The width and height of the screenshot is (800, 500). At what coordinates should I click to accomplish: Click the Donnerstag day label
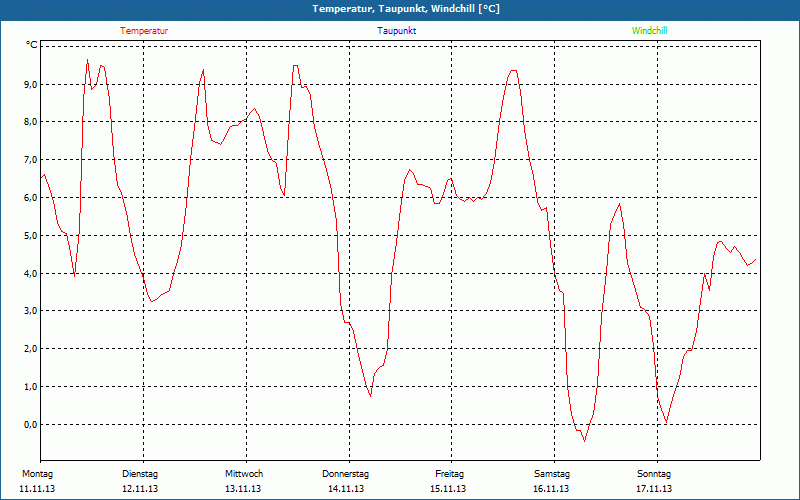coord(345,474)
